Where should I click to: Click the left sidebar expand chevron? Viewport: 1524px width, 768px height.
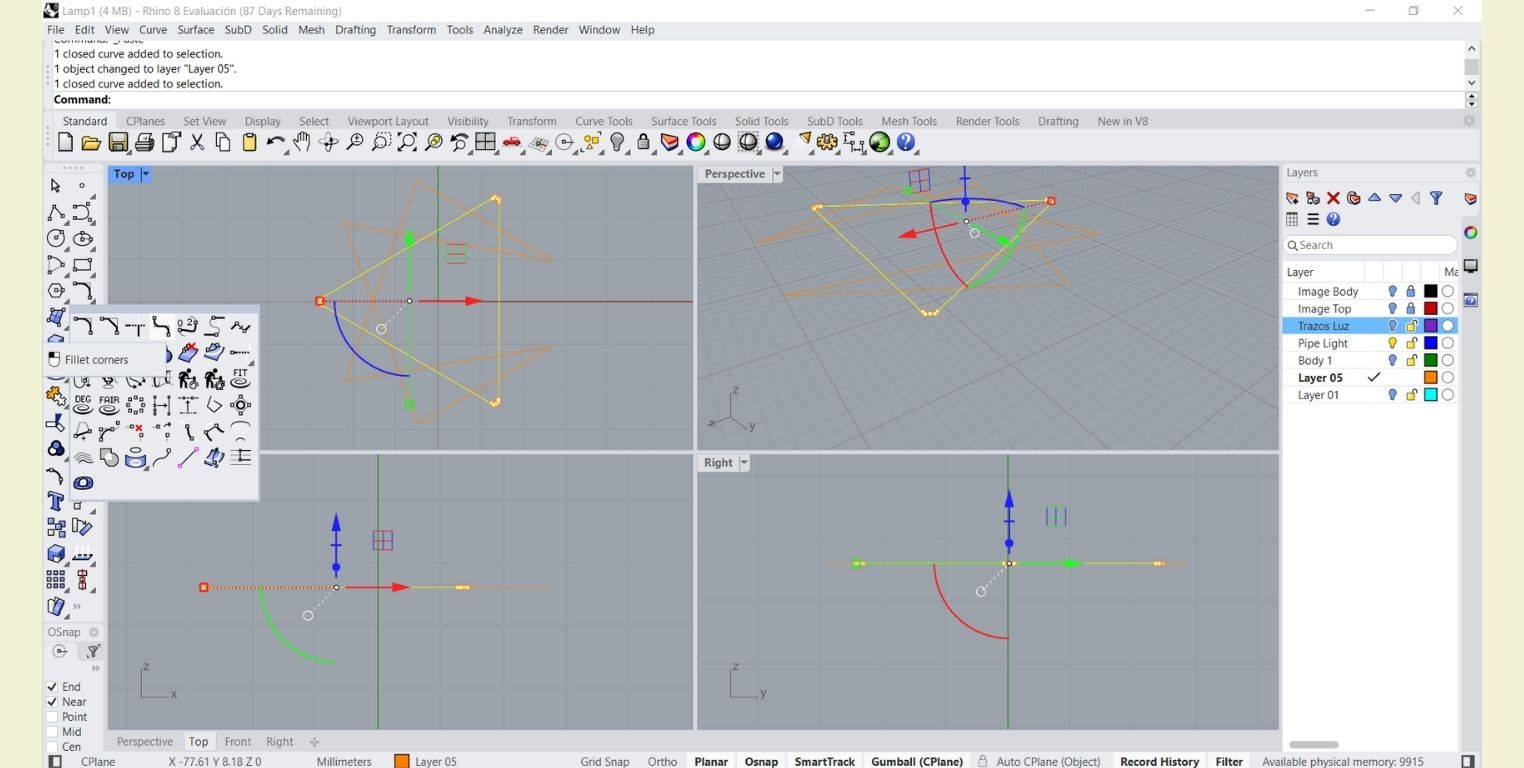[x=77, y=606]
